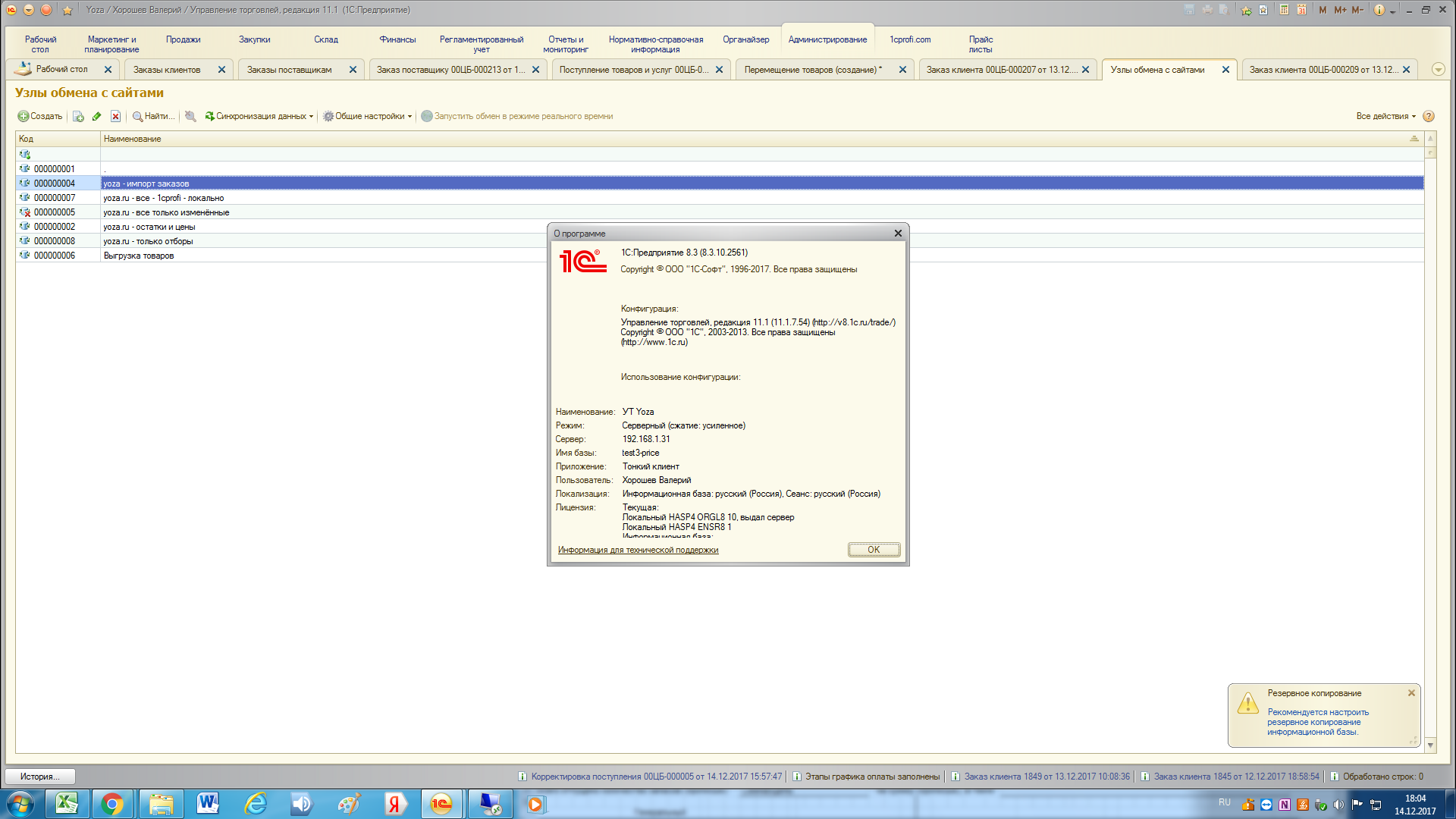Open the Администрирование section
The image size is (1456, 819).
827,39
